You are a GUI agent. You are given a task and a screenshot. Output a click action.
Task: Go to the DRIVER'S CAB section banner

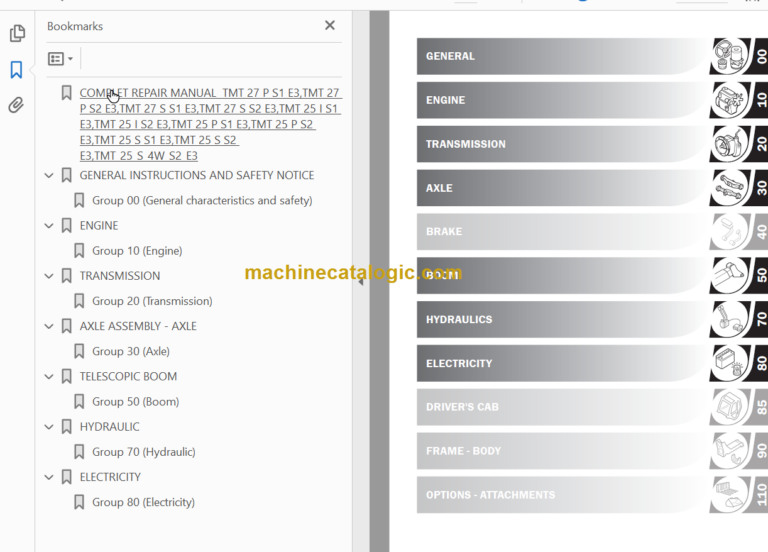click(562, 407)
